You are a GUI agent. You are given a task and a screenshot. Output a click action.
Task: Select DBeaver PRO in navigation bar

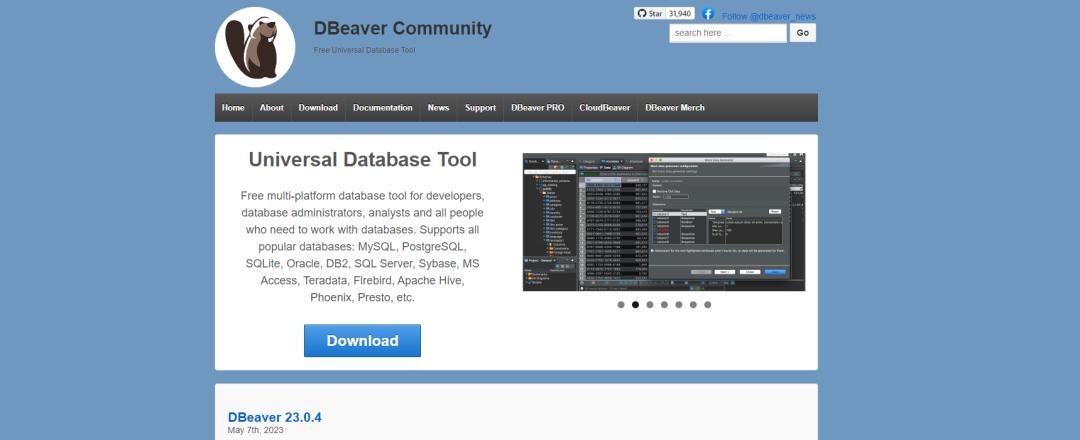click(537, 108)
